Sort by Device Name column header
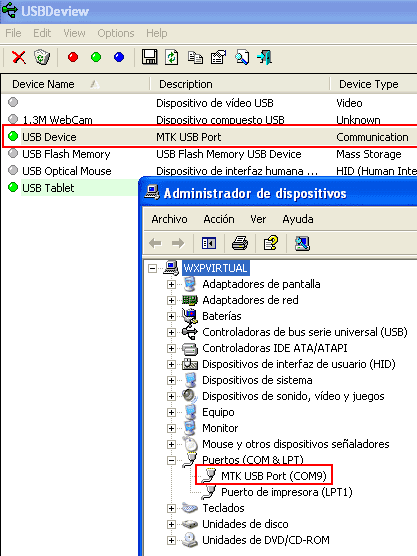 76,84
